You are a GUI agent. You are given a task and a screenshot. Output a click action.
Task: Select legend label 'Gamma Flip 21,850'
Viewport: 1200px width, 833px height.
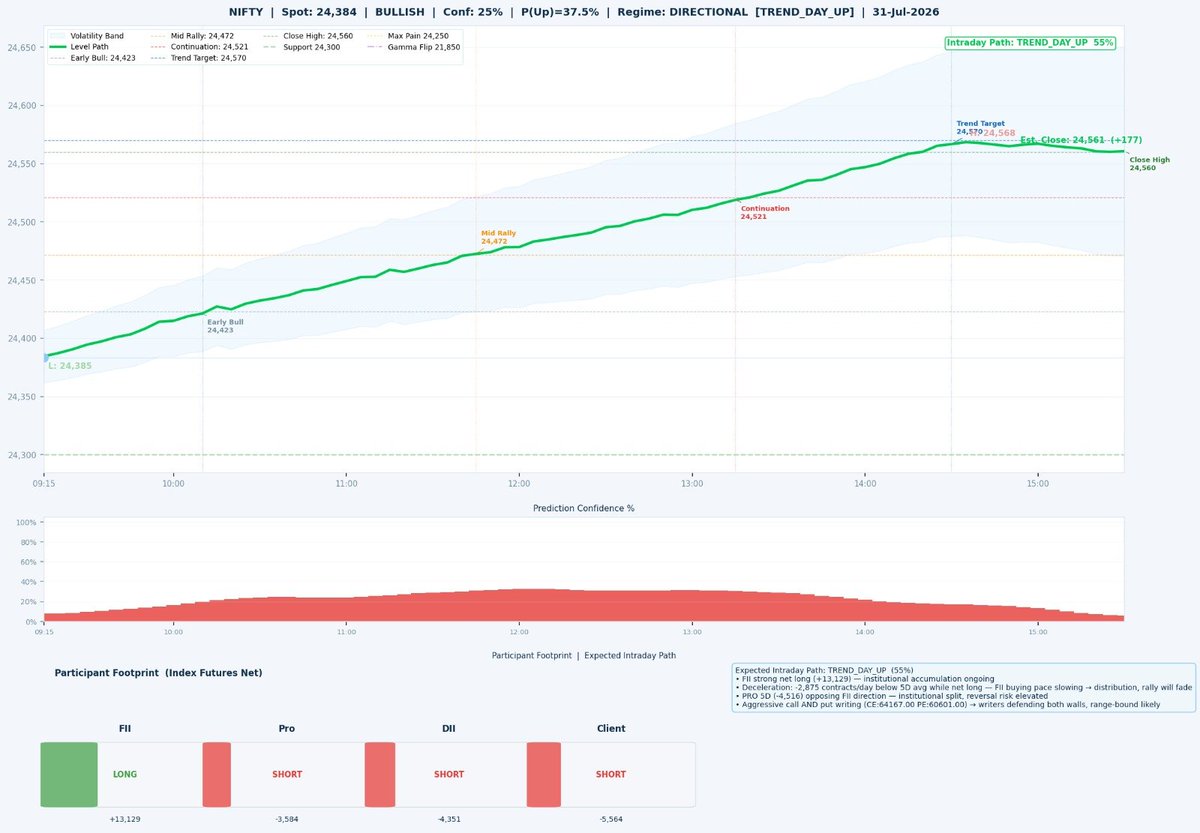click(x=424, y=47)
